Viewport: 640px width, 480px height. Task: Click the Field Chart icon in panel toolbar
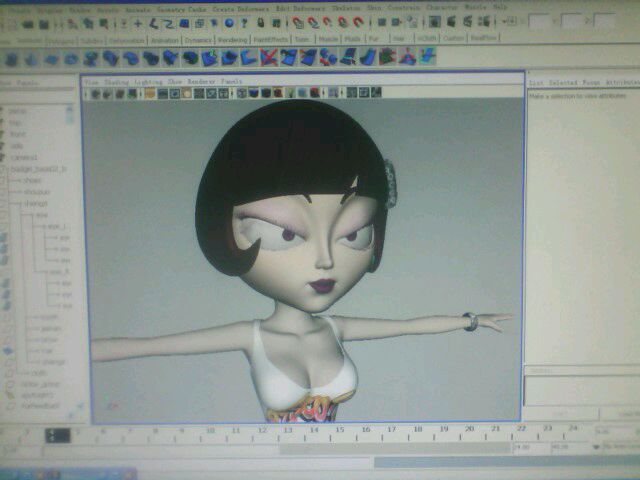tap(199, 93)
